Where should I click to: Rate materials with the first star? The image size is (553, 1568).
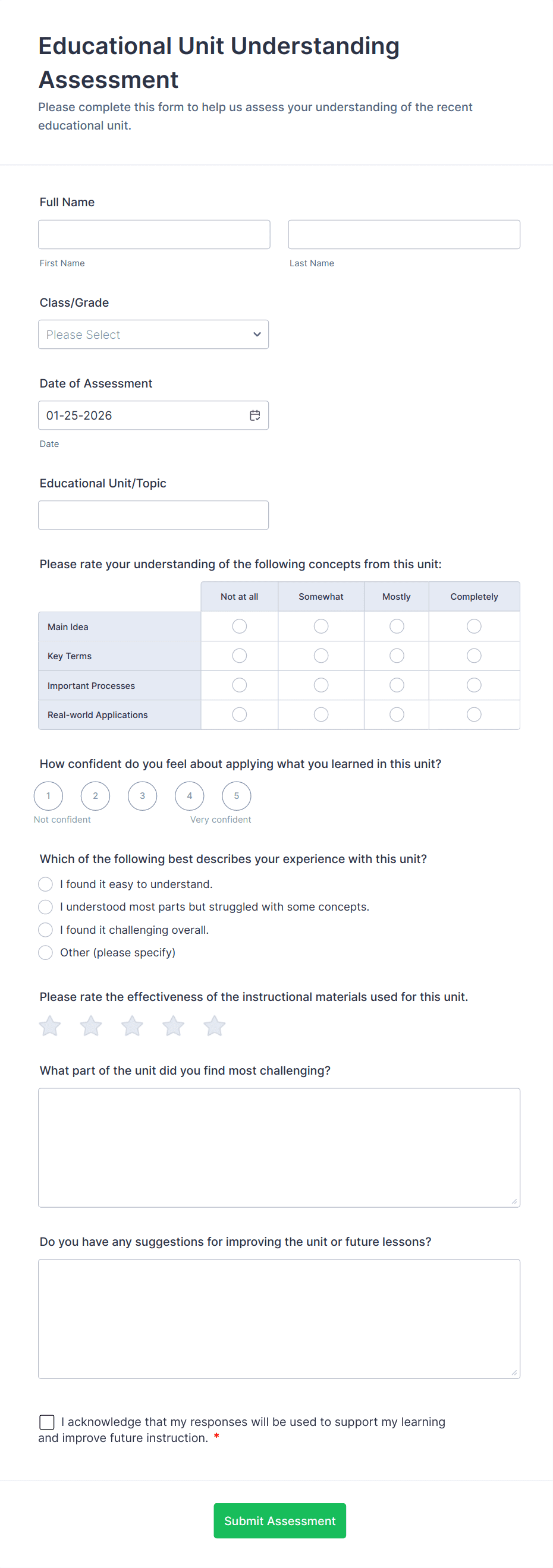click(x=50, y=1026)
